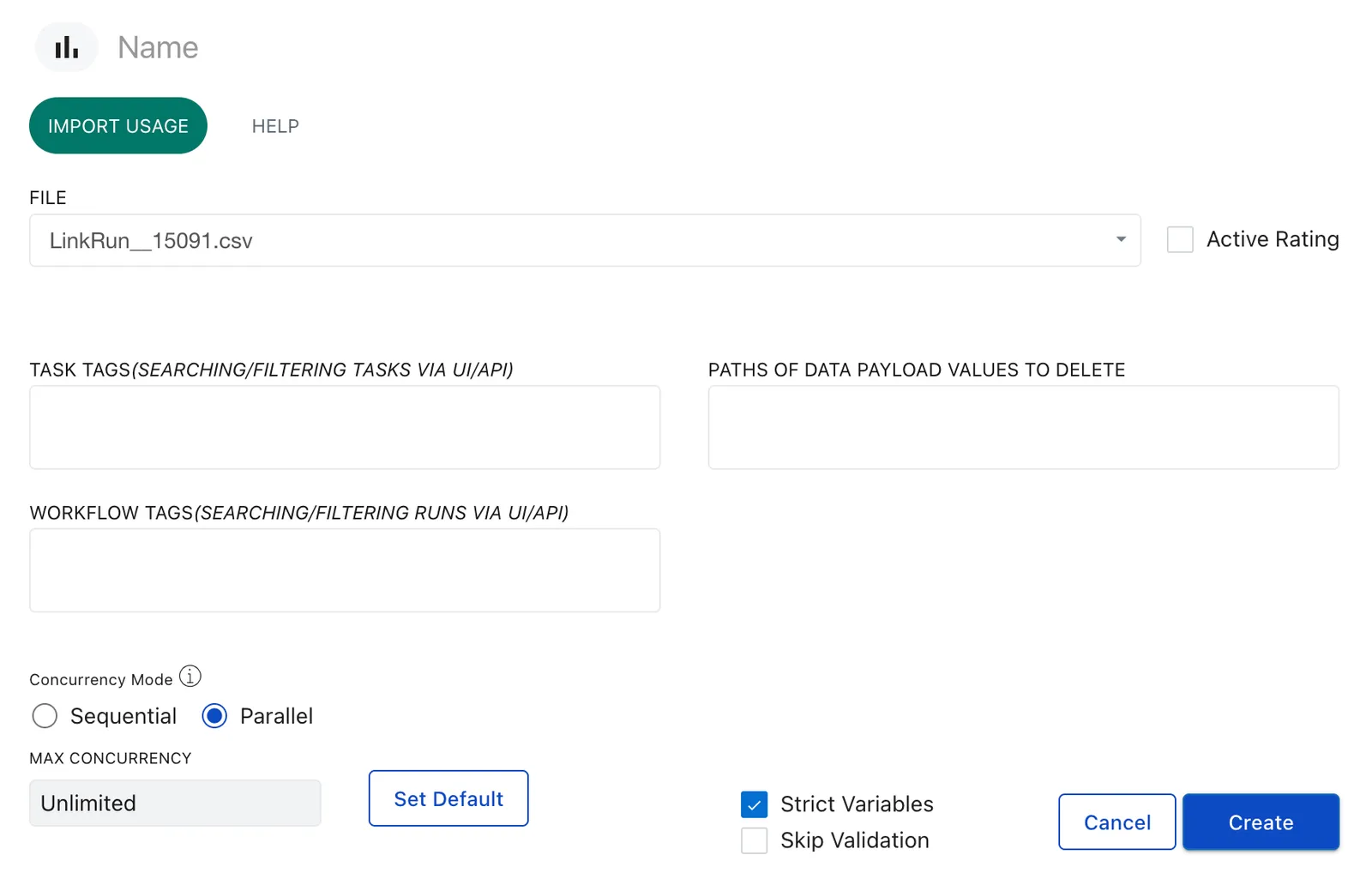Click into the Workflow Tags field
Image resolution: width=1372 pixels, height=879 pixels.
(x=345, y=570)
